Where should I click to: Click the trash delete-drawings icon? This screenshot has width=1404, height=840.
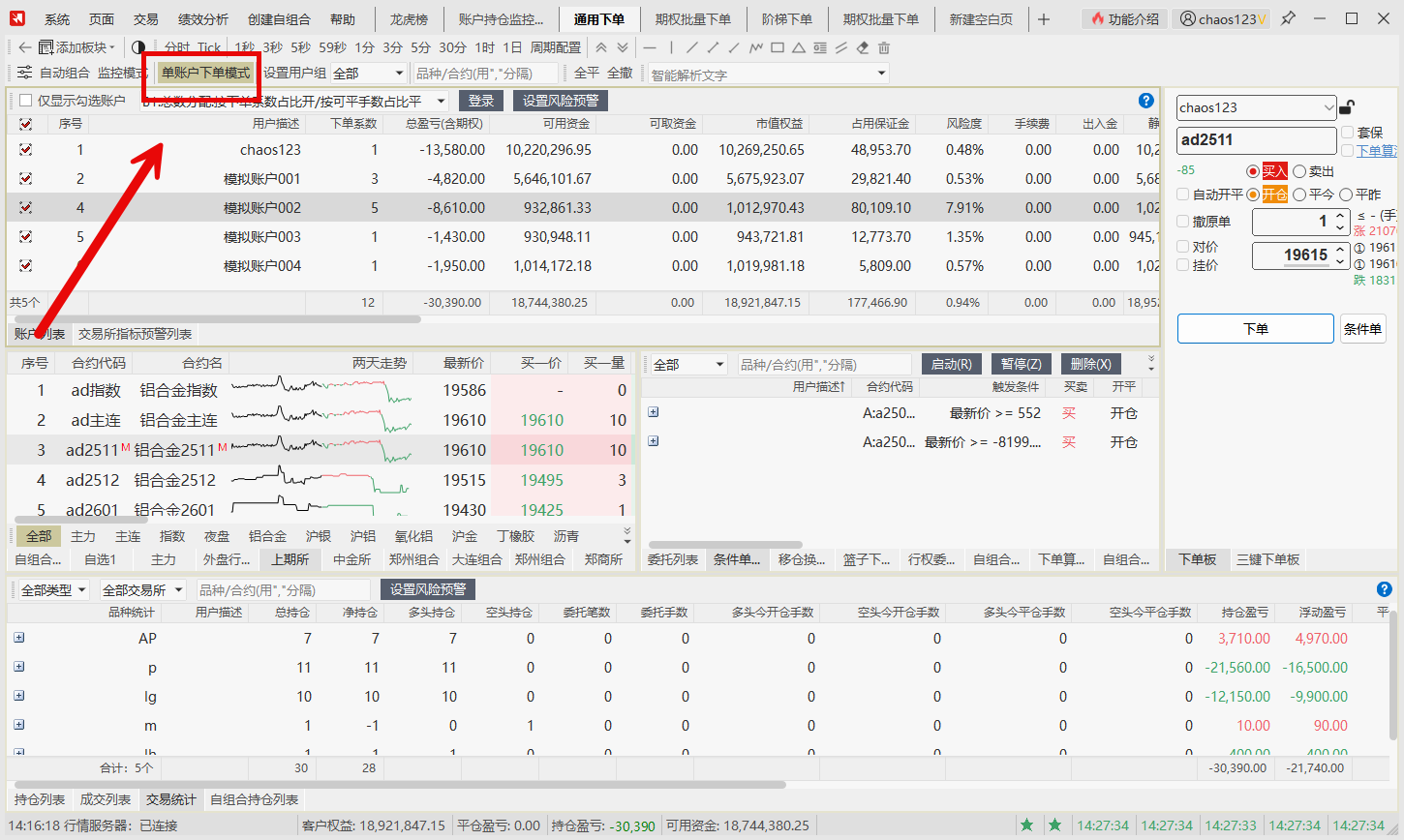(x=884, y=47)
